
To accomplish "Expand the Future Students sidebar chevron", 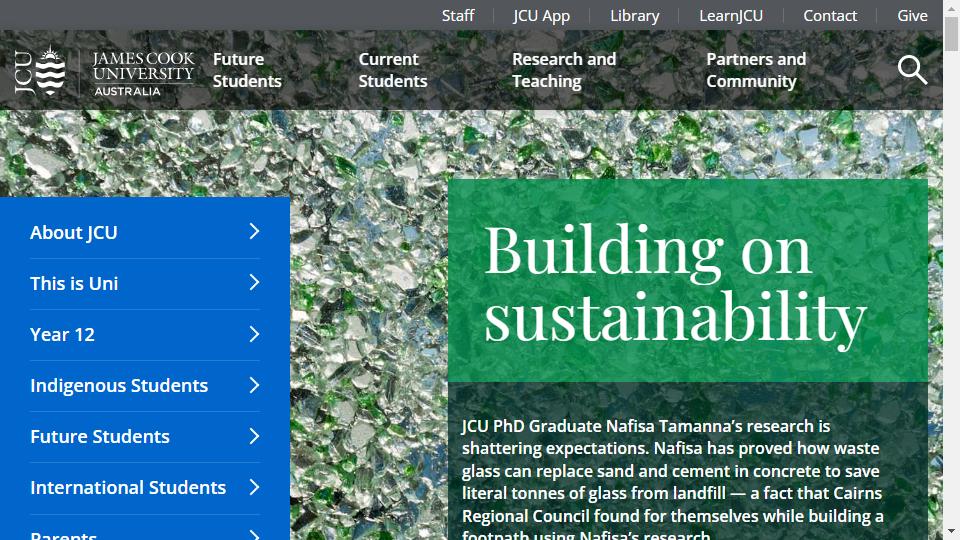I will pos(255,436).
